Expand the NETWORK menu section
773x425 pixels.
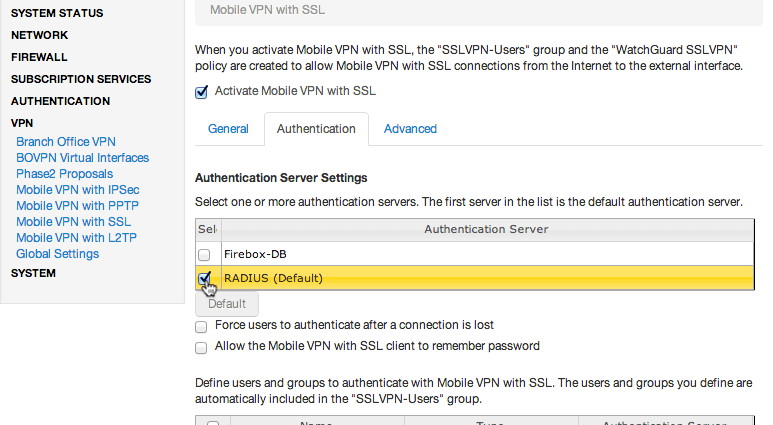coord(39,35)
